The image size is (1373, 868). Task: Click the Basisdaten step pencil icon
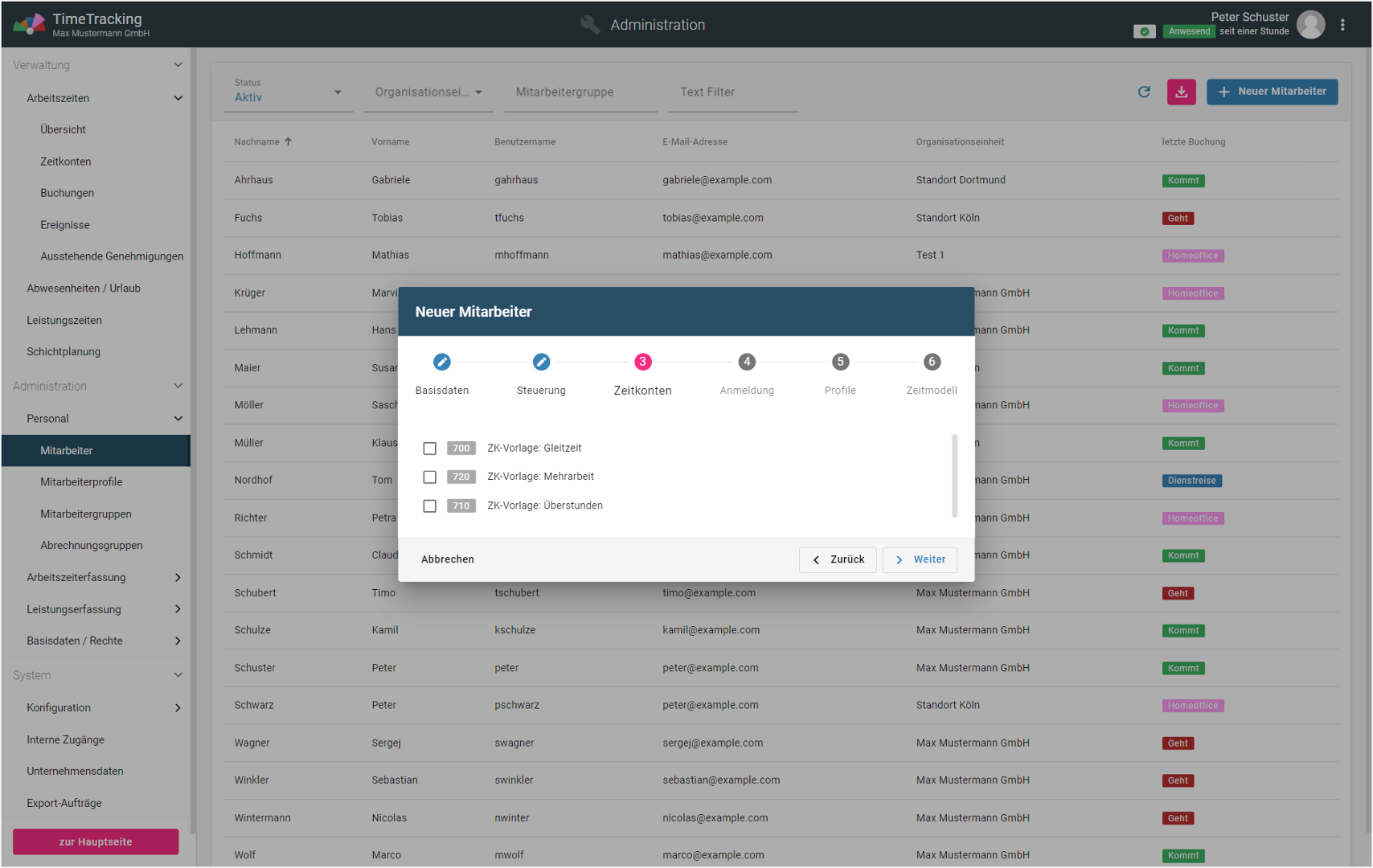tap(441, 362)
